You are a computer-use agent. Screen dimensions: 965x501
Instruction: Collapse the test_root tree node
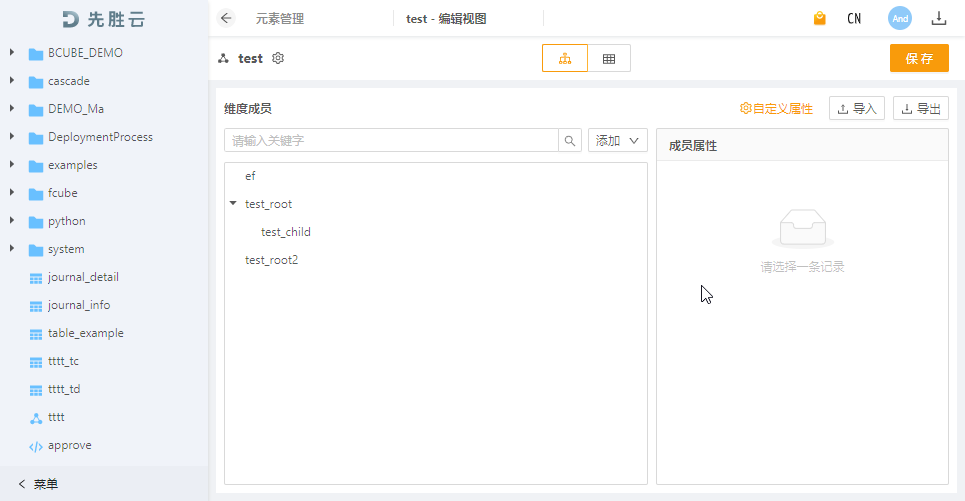click(233, 203)
